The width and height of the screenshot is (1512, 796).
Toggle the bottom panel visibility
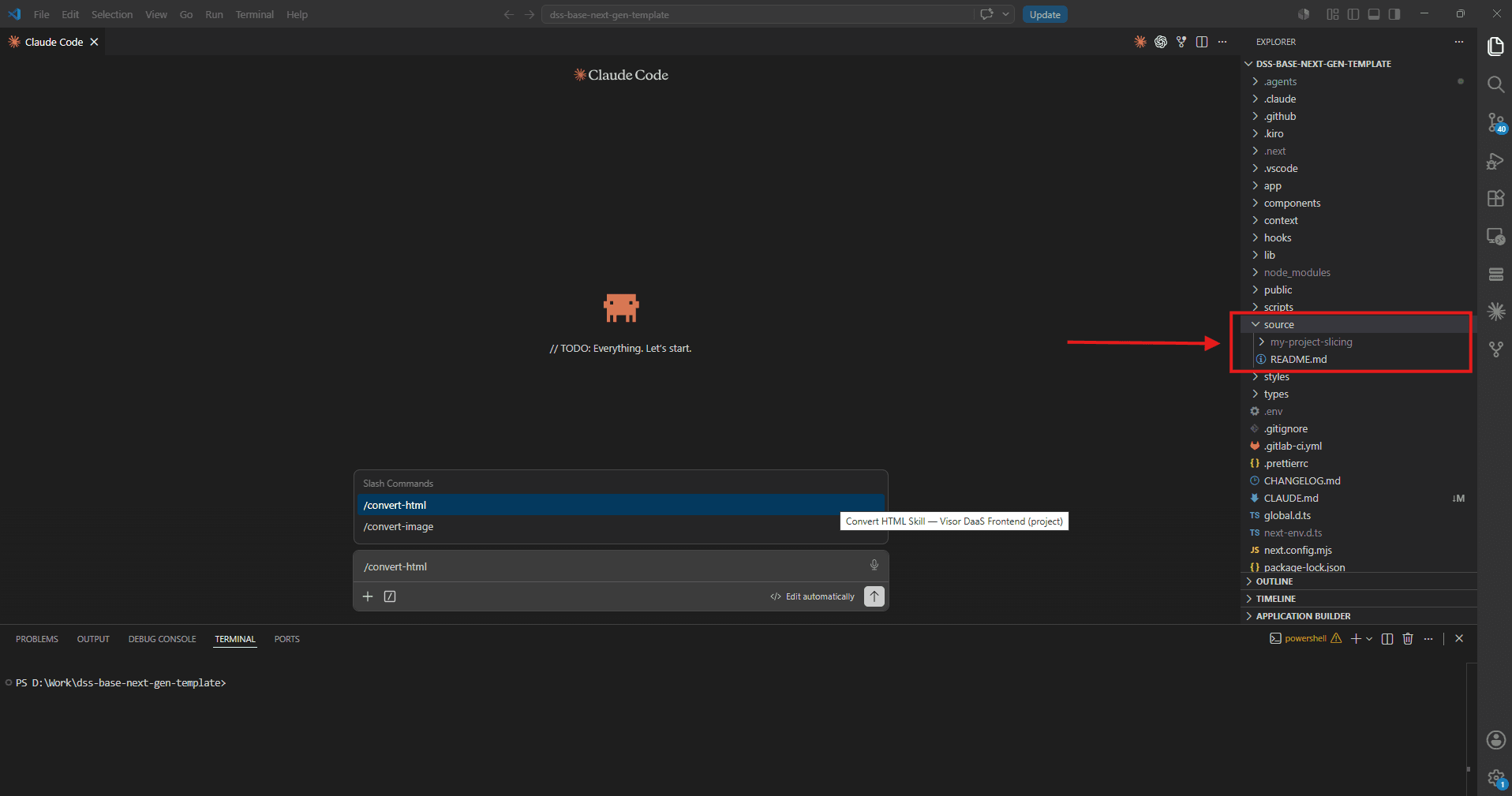pyautogui.click(x=1374, y=14)
